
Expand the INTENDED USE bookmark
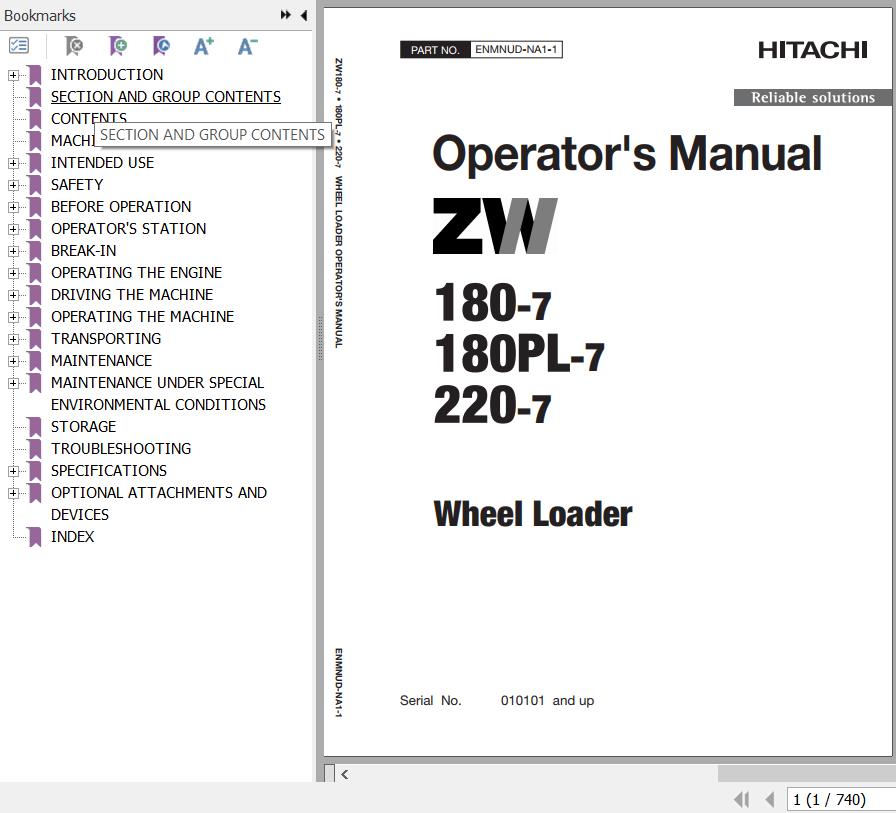point(13,163)
